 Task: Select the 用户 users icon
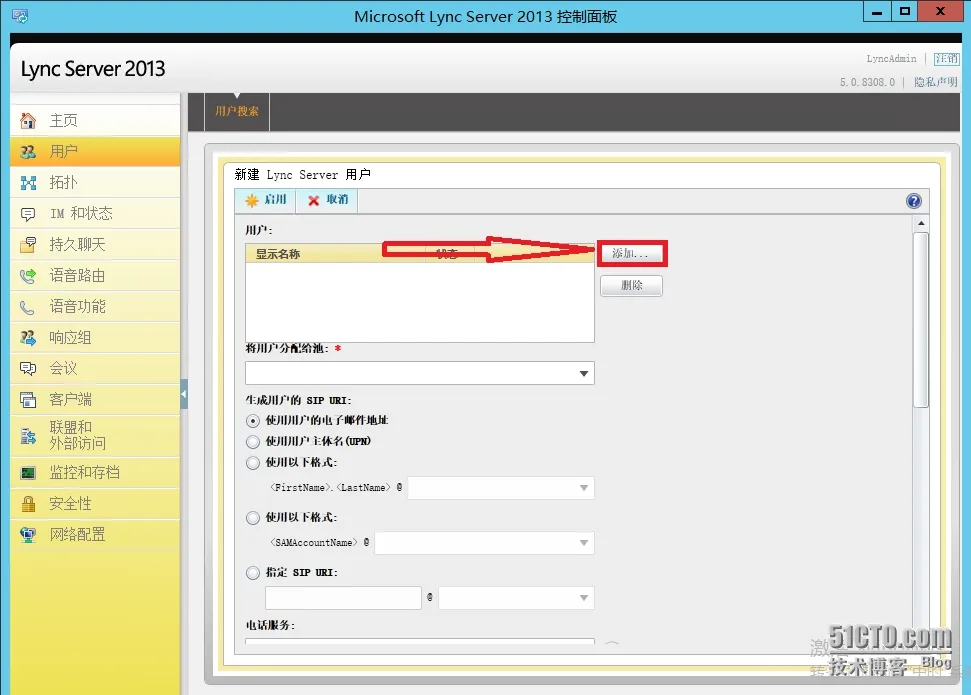coord(28,152)
